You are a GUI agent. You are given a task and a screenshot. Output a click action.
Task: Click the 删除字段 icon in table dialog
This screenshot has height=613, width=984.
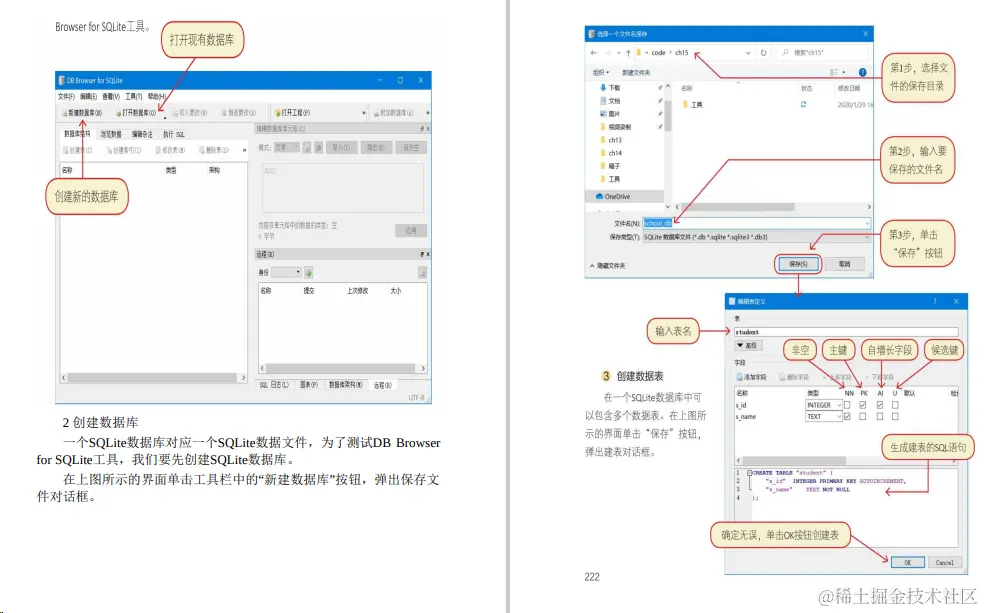pos(782,377)
